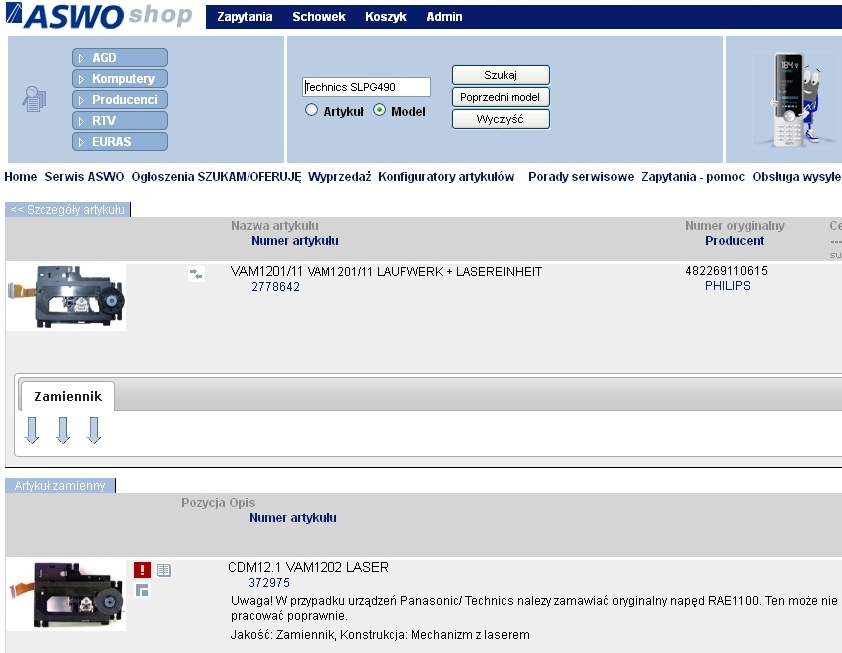Click the Pozycja Opis column header
The image size is (842, 653).
point(218,503)
